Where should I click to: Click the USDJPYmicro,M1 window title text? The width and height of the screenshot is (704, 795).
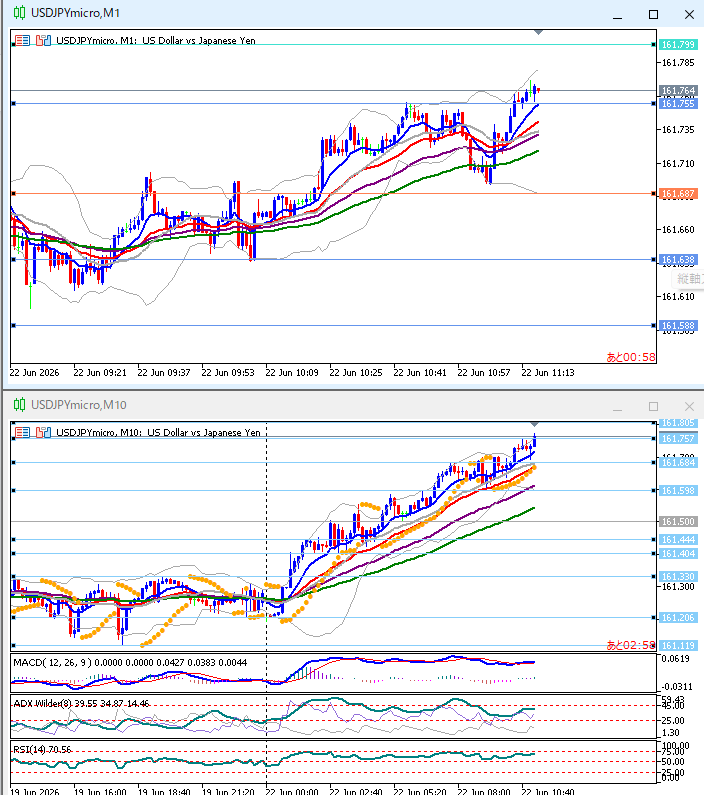tap(76, 13)
